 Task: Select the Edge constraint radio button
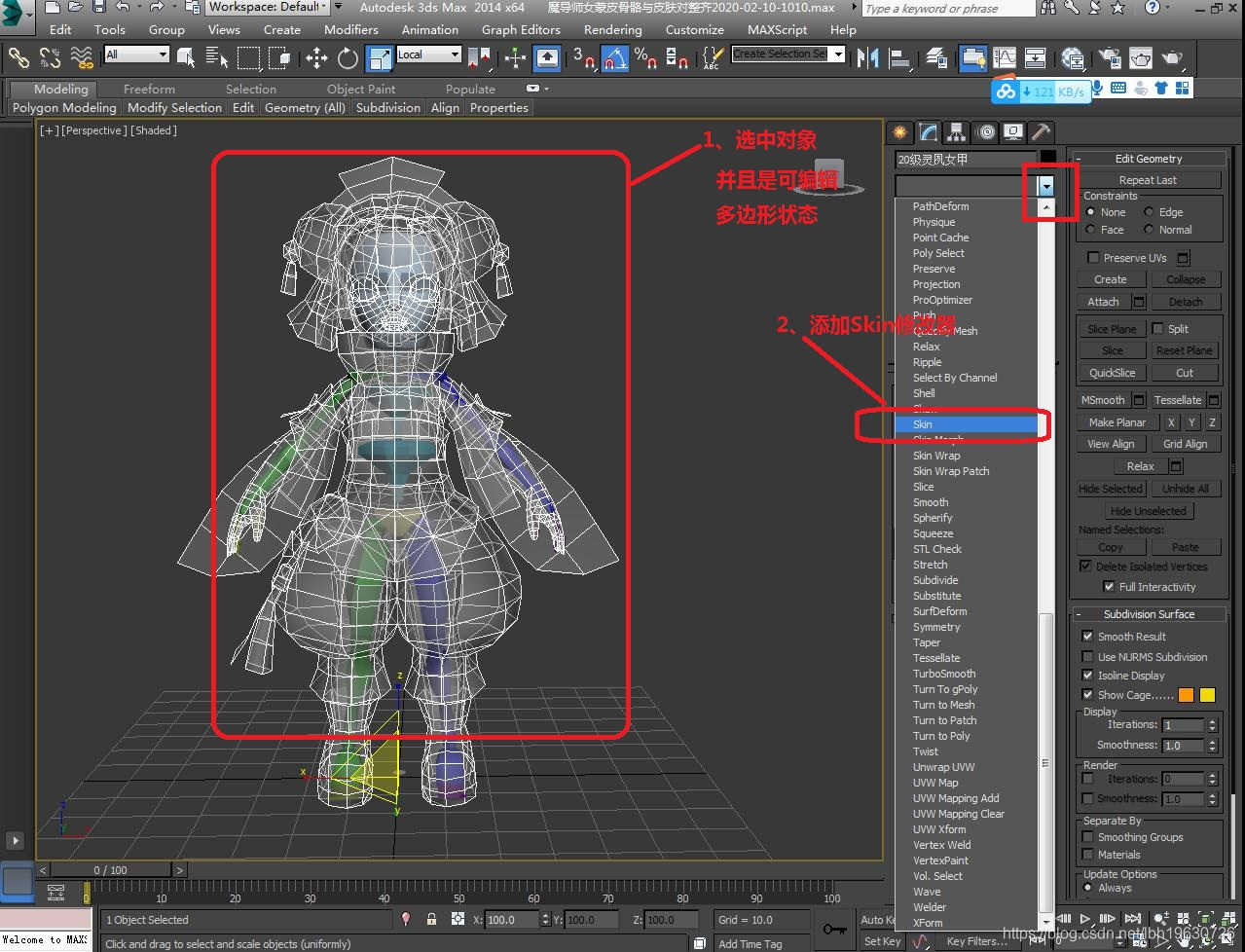coord(1149,212)
